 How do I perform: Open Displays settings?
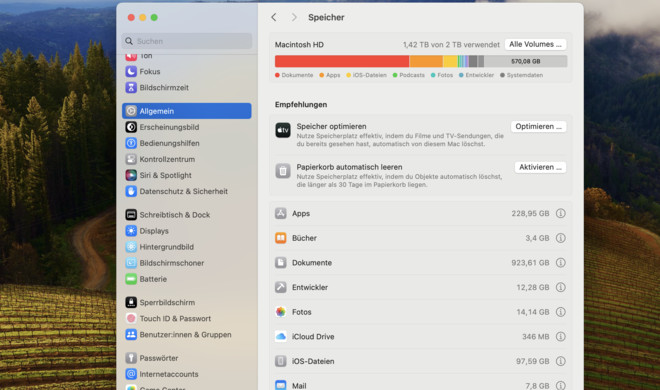click(x=186, y=231)
